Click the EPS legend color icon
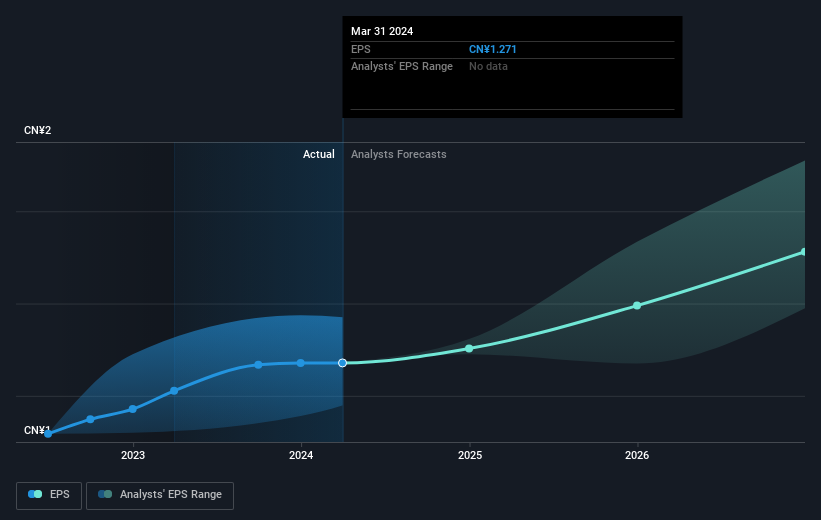Image resolution: width=821 pixels, height=520 pixels. (35, 494)
